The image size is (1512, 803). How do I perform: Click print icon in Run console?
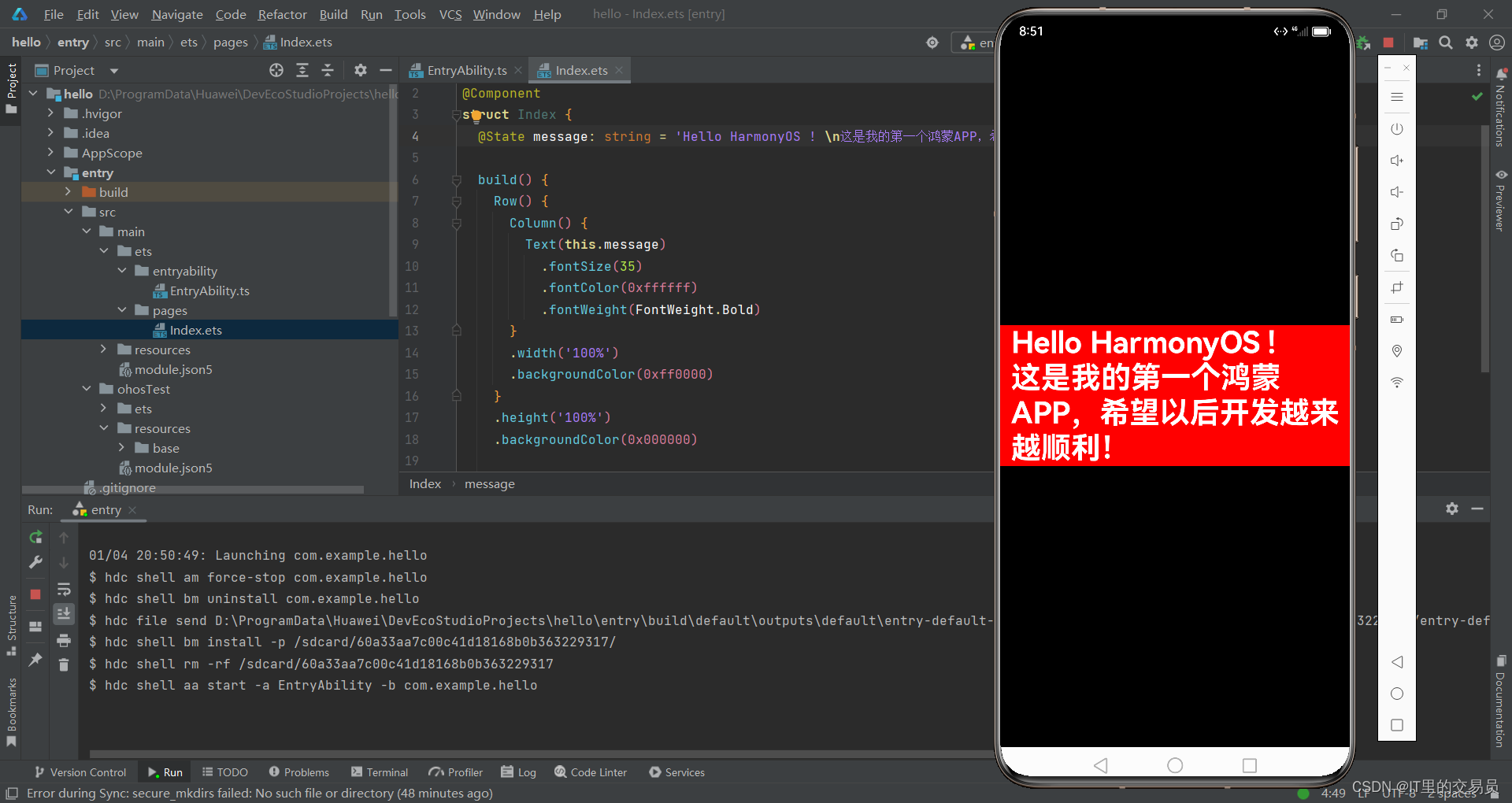point(64,640)
